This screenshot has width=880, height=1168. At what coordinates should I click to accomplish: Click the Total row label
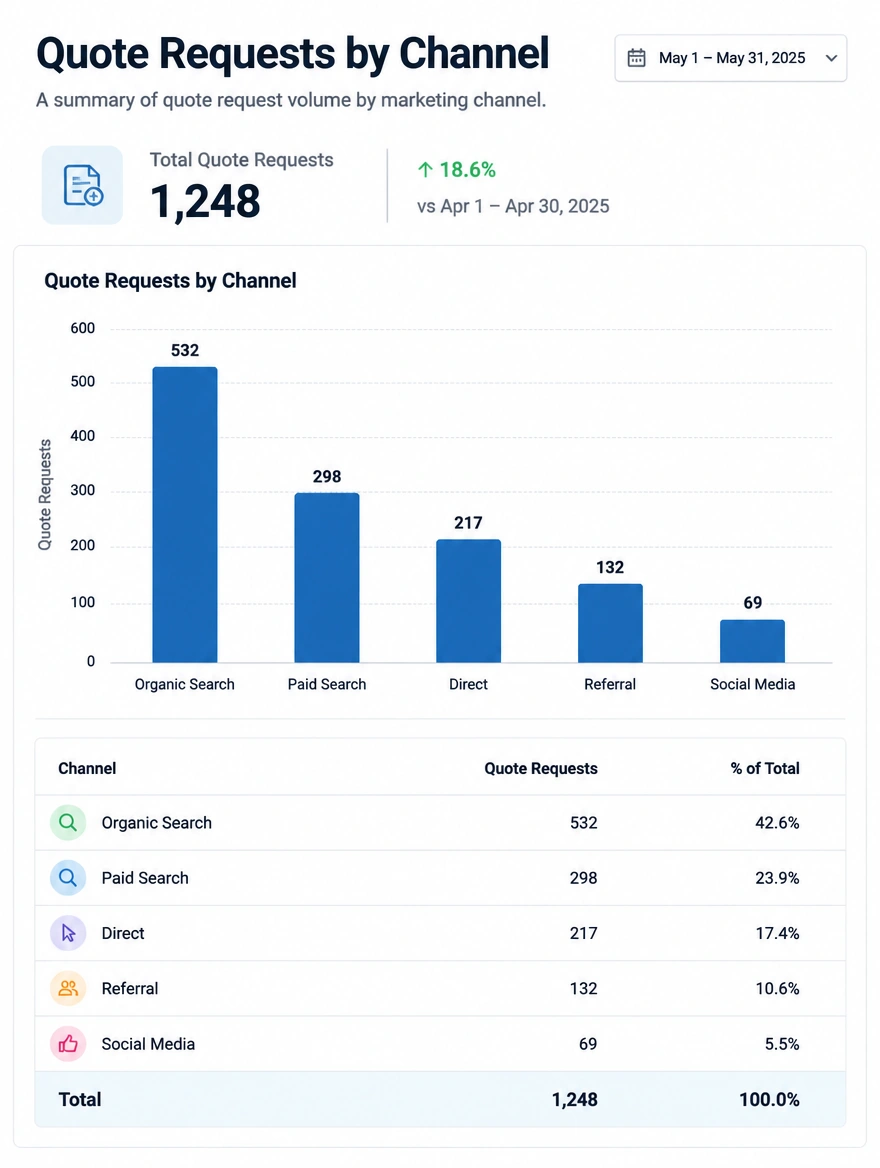[x=80, y=1099]
